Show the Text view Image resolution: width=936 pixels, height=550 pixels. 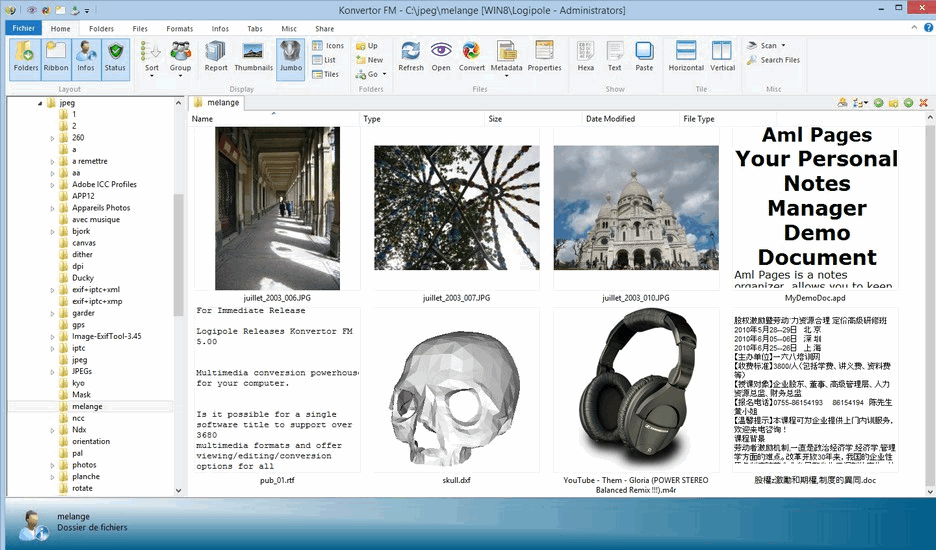click(615, 57)
